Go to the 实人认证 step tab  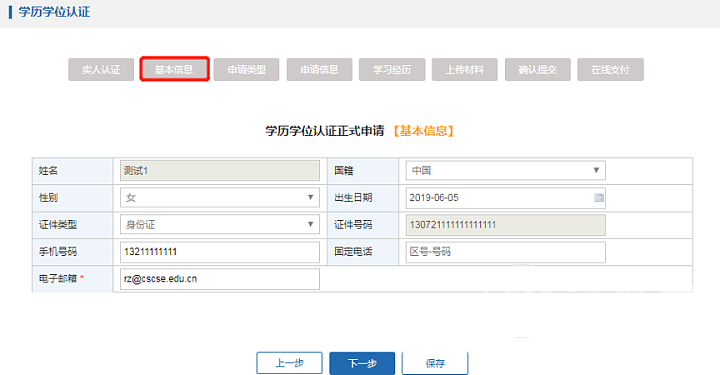[x=101, y=69]
